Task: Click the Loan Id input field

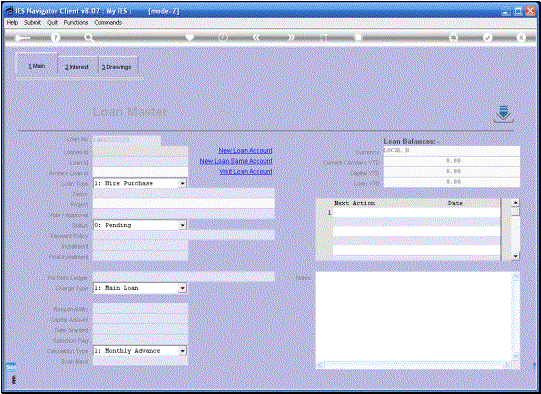Action: tap(140, 161)
